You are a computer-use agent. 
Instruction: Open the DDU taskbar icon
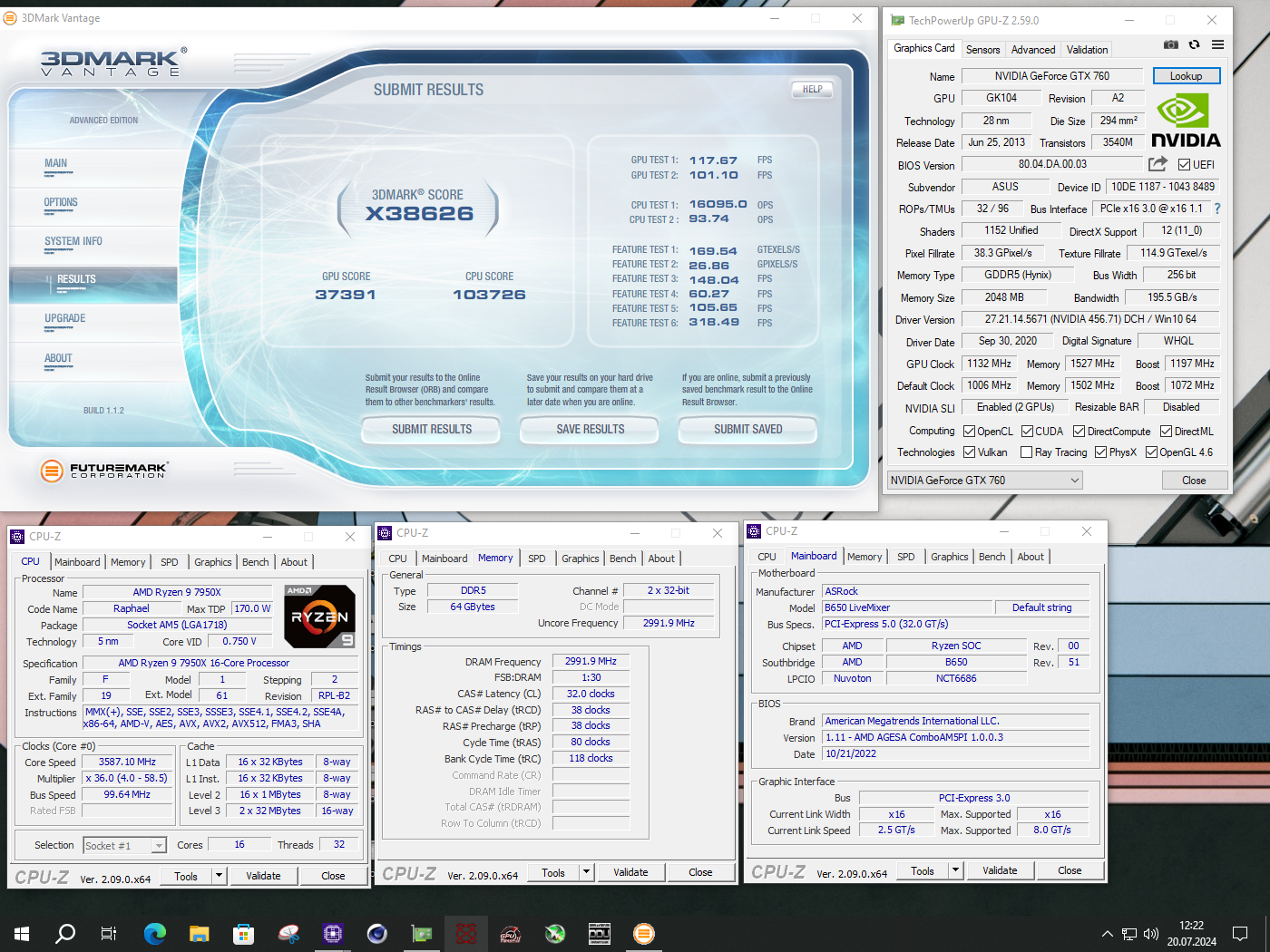[600, 933]
